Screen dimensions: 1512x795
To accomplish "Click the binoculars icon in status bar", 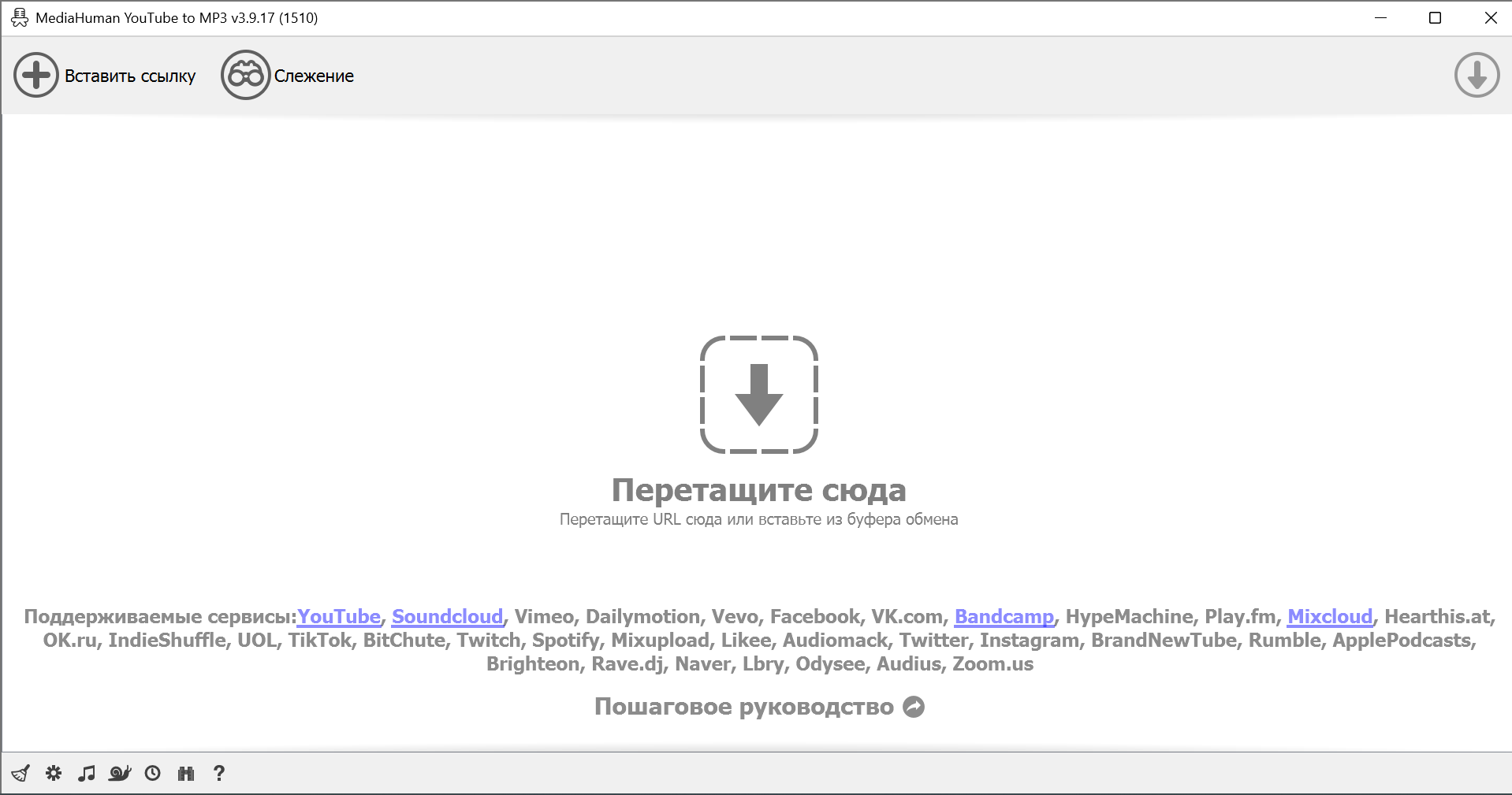I will click(x=186, y=773).
